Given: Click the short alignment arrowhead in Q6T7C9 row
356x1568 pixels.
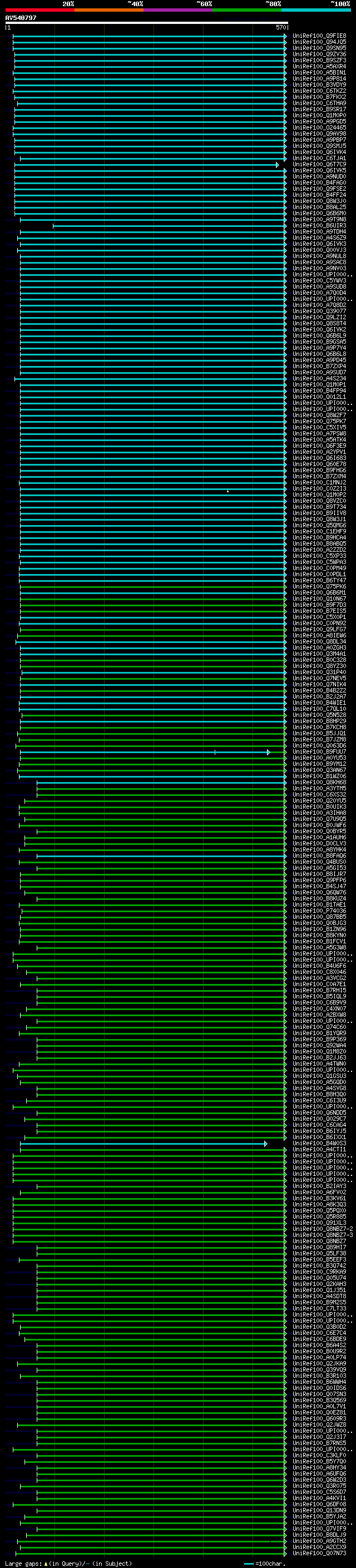Looking at the screenshot, I should [x=278, y=165].
